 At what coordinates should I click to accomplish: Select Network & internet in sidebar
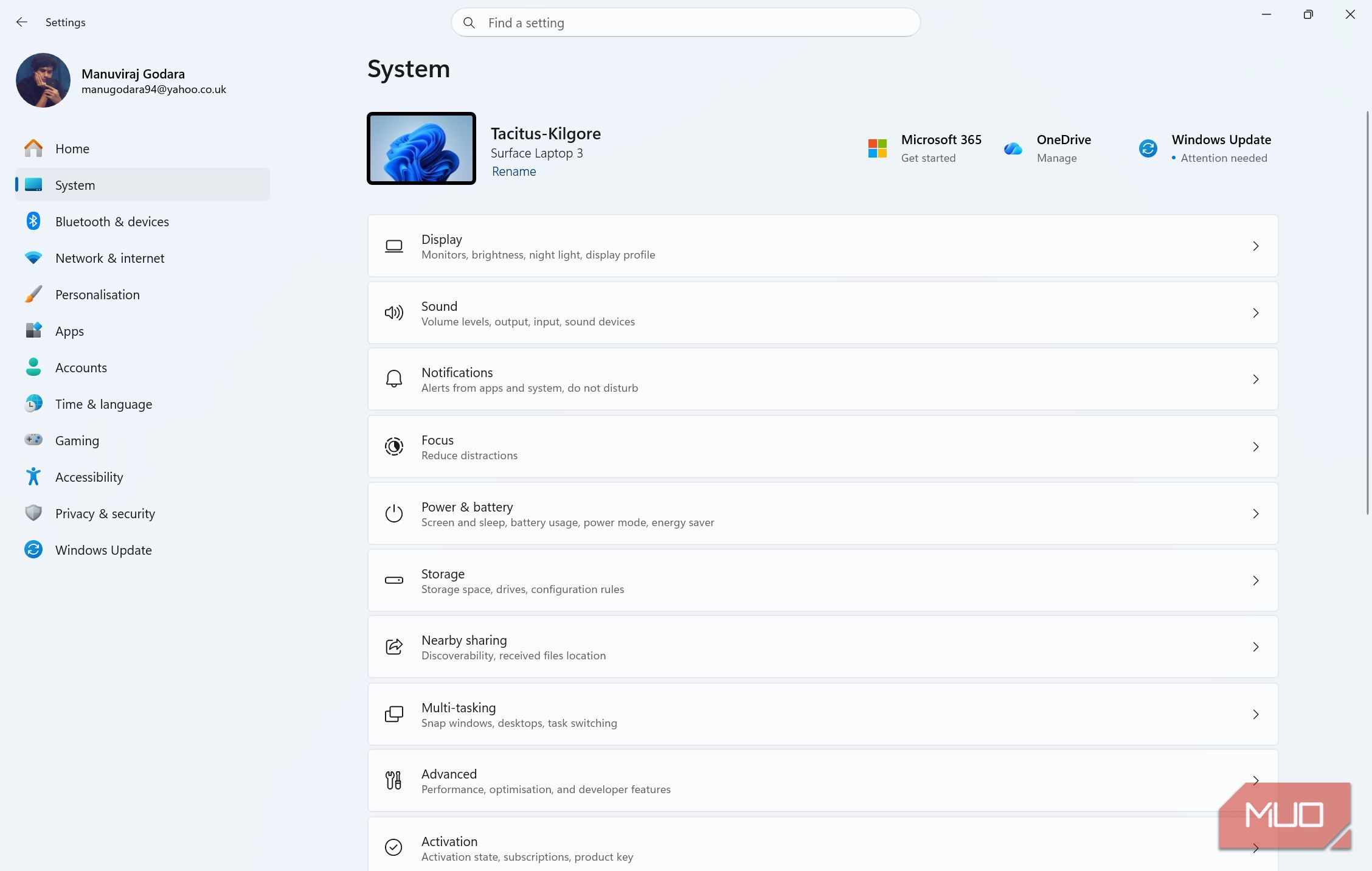tap(142, 258)
